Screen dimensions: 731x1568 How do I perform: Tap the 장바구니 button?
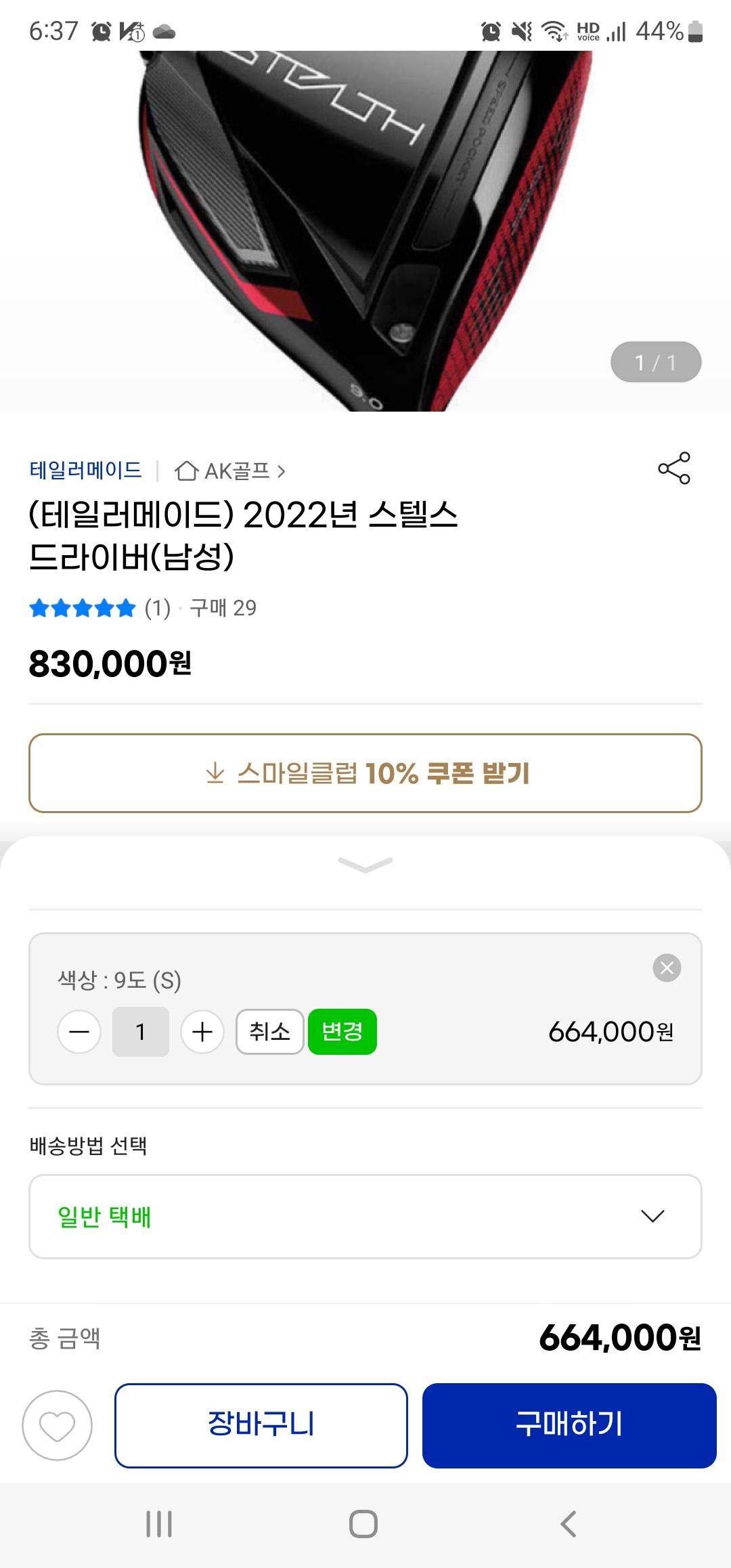[x=261, y=1425]
